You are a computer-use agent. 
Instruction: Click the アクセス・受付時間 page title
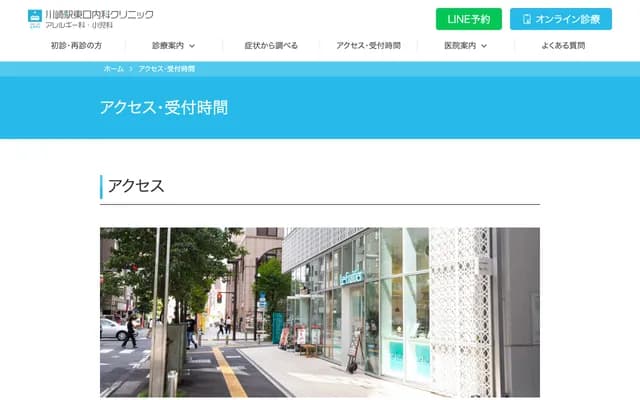[164, 107]
